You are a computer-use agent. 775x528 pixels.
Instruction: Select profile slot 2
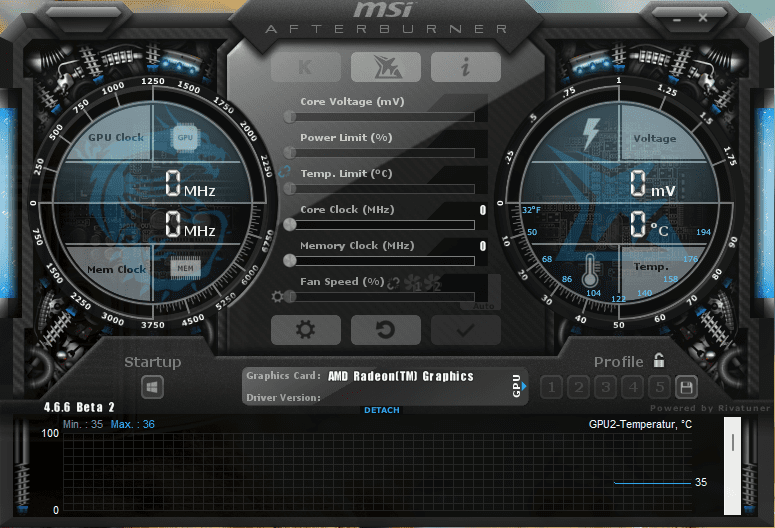click(579, 387)
